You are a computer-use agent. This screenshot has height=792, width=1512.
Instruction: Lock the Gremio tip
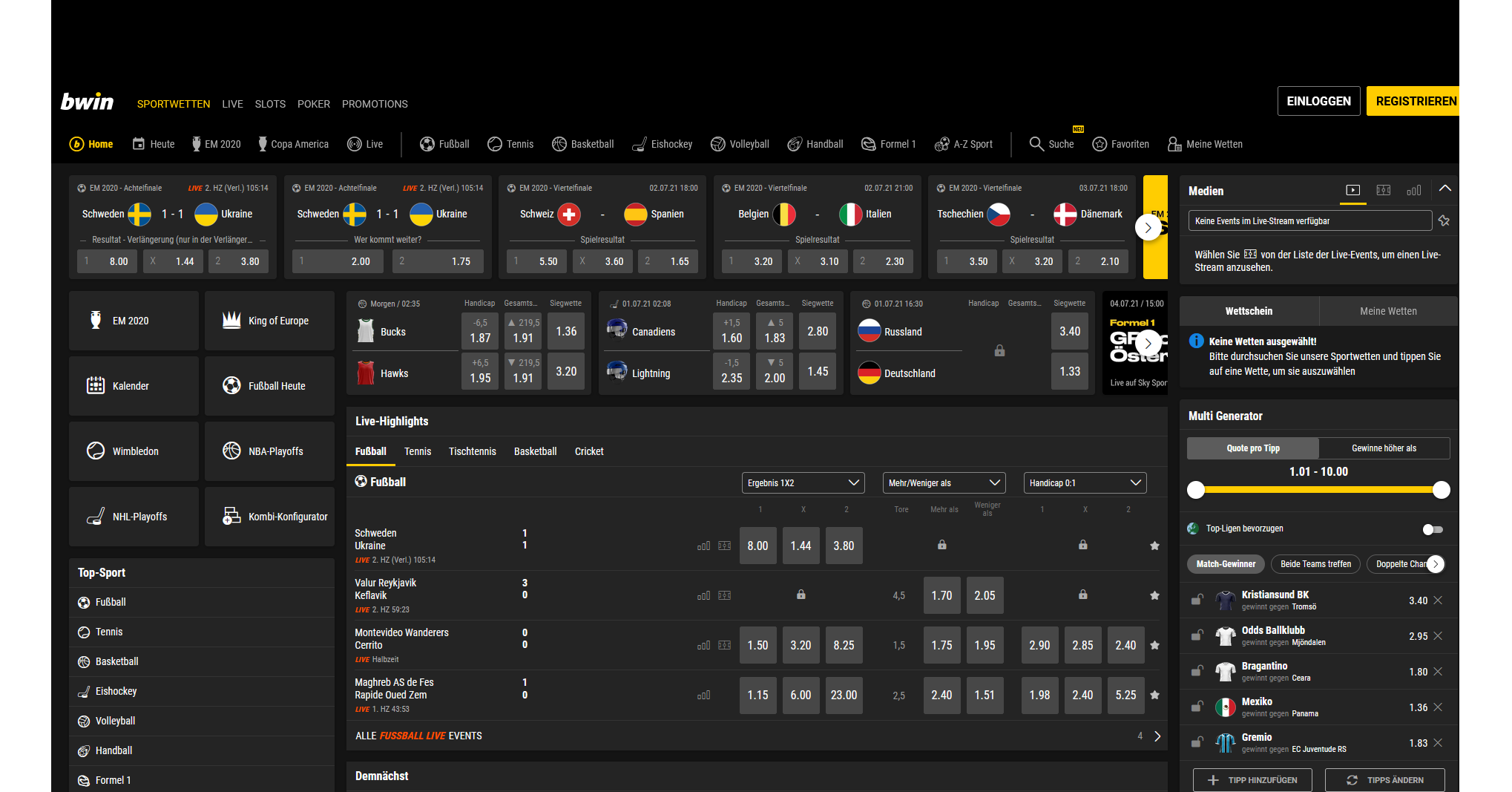[x=1197, y=742]
